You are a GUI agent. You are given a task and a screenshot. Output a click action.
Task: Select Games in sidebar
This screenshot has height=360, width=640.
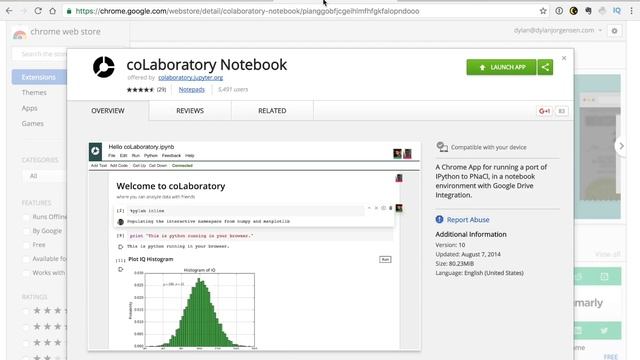33,123
